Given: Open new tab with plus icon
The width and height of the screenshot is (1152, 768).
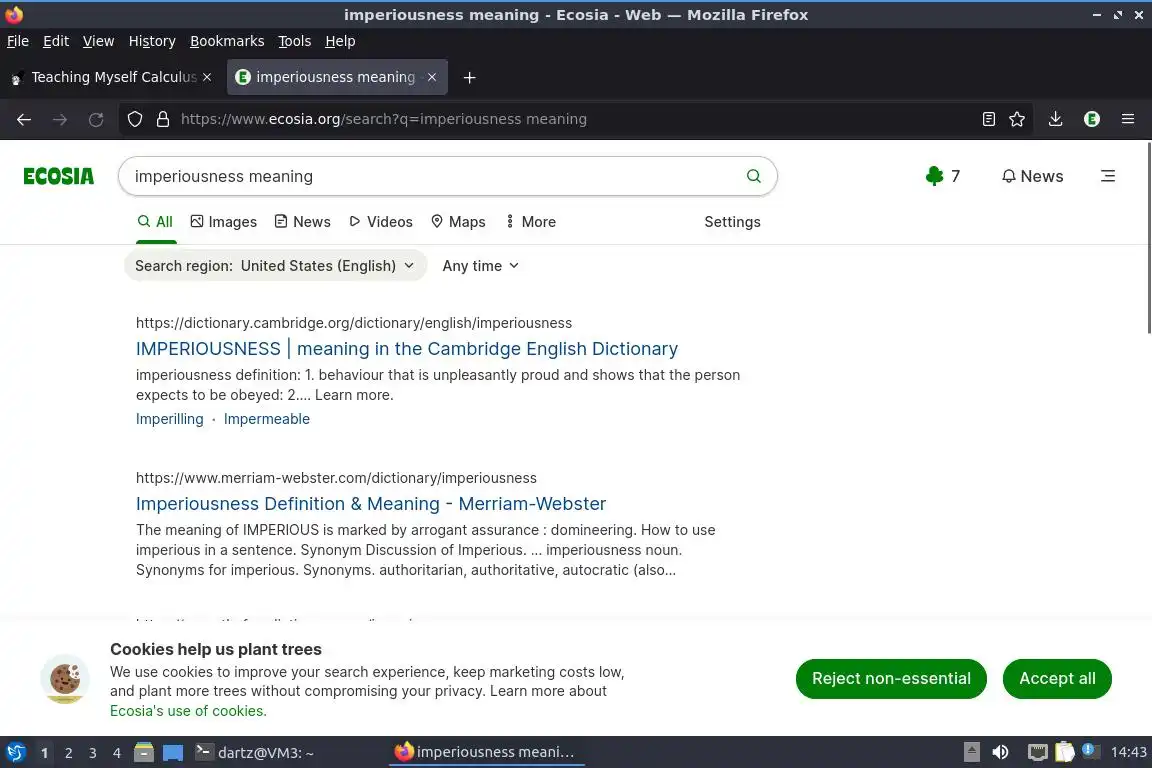Looking at the screenshot, I should point(469,77).
